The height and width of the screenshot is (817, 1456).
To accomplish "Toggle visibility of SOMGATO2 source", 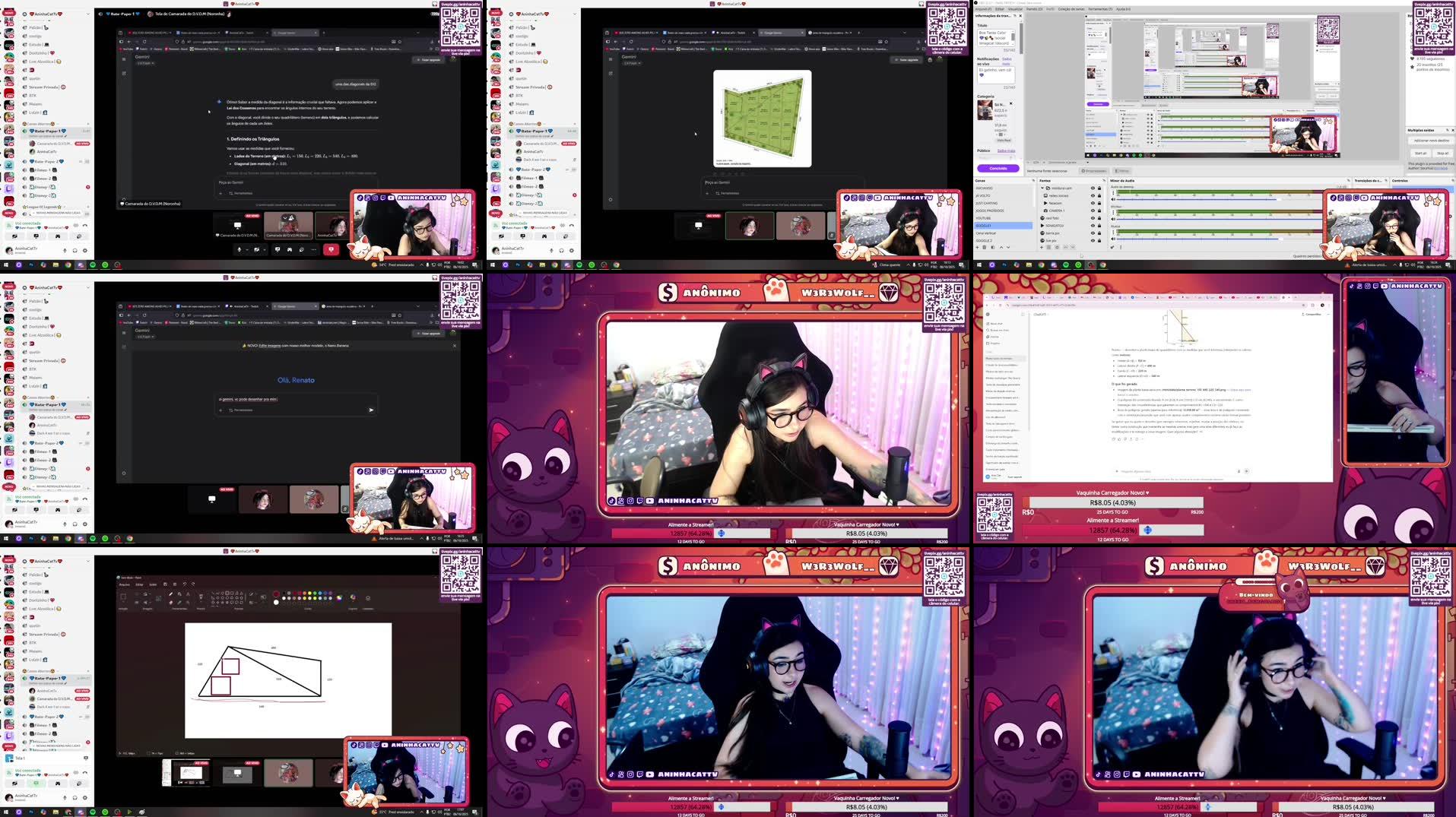I will point(1093,226).
